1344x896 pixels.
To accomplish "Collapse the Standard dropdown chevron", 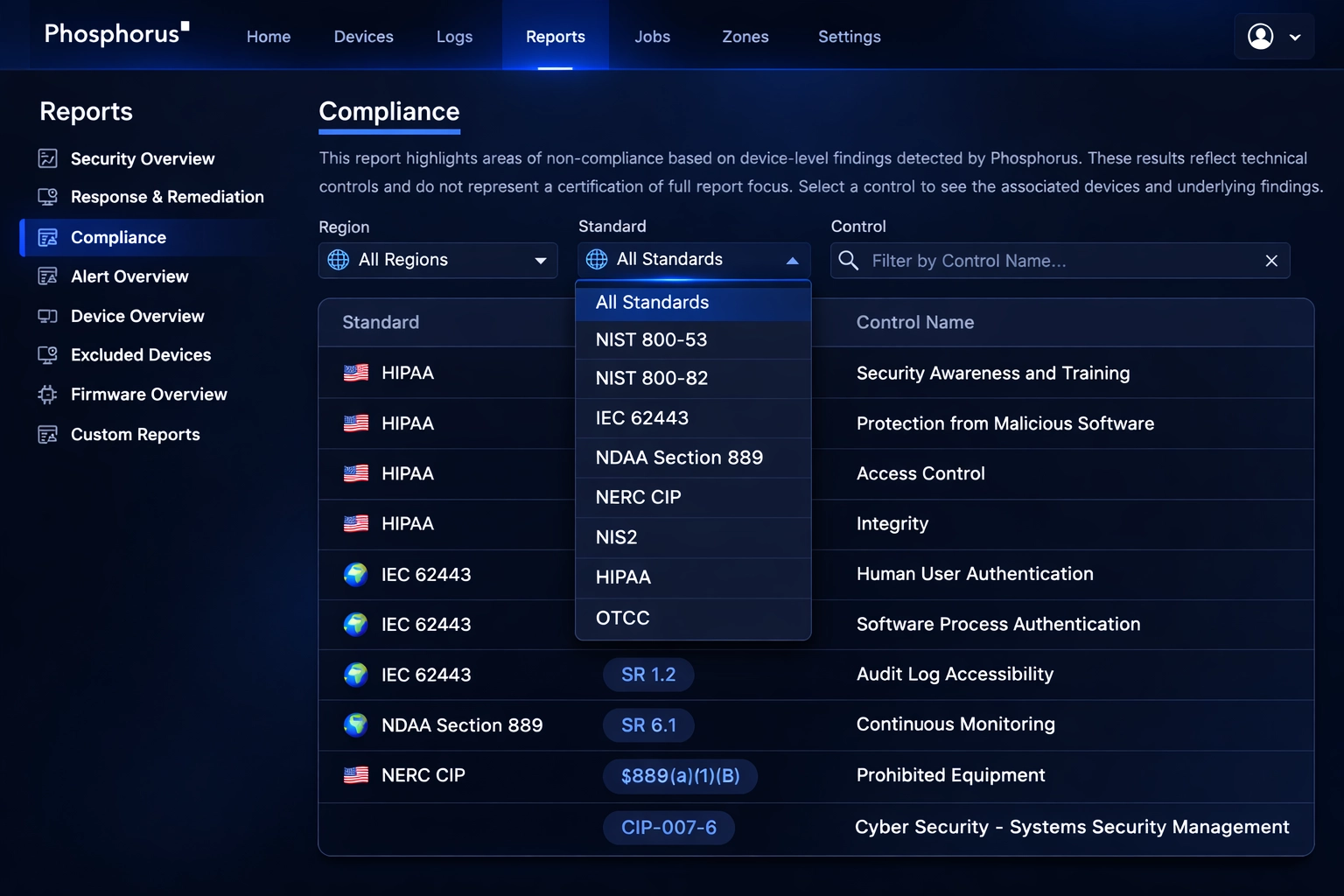I will point(793,259).
